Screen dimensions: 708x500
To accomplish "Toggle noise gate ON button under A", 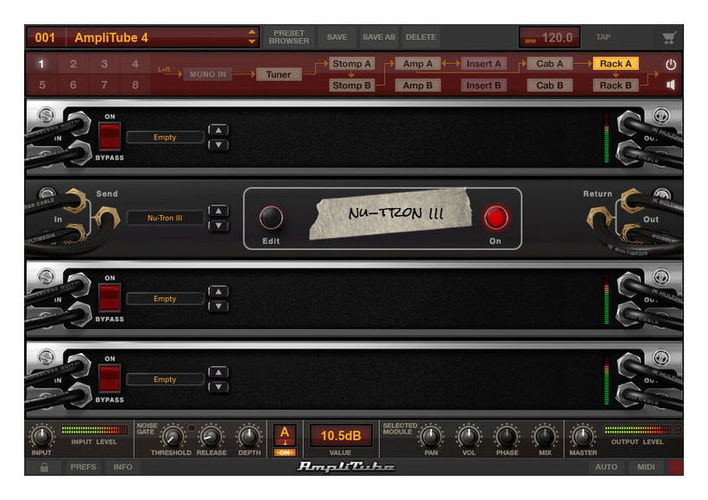I will pyautogui.click(x=284, y=452).
